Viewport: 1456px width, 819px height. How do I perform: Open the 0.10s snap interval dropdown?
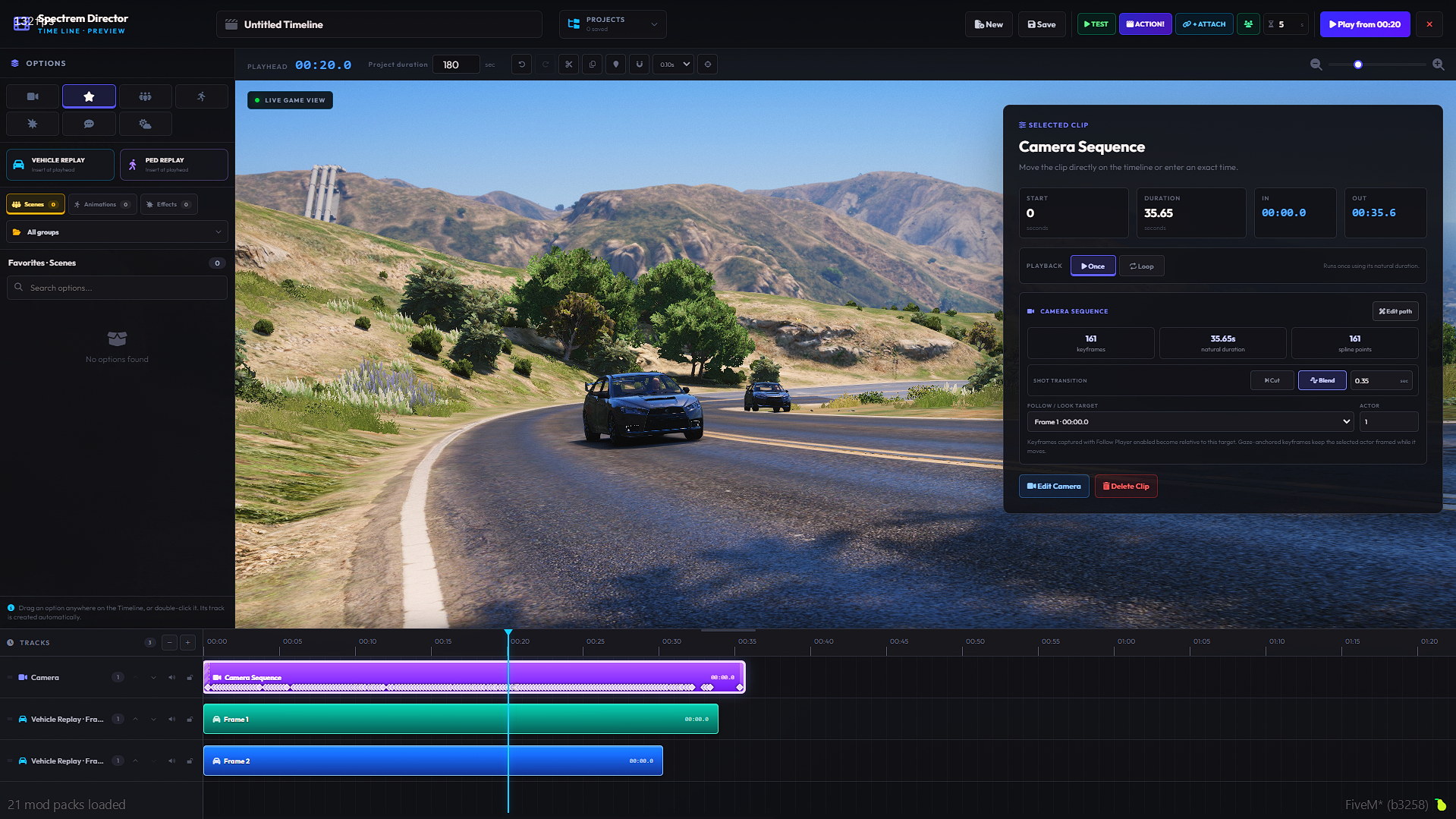[x=674, y=65]
